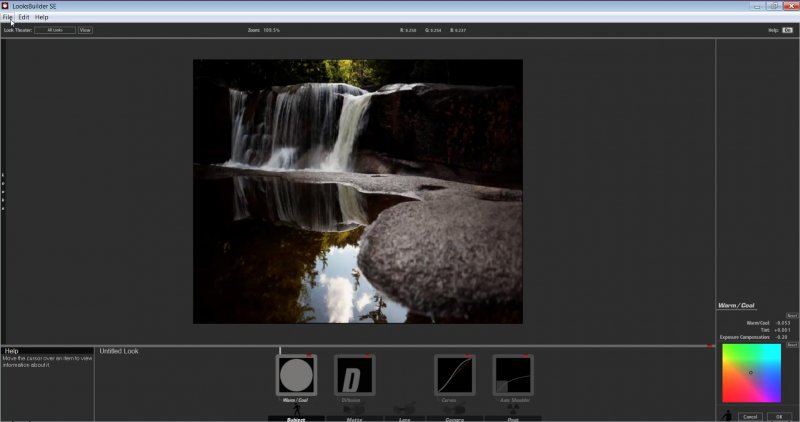Toggle the Help On switch
The width and height of the screenshot is (800, 422).
tap(787, 30)
